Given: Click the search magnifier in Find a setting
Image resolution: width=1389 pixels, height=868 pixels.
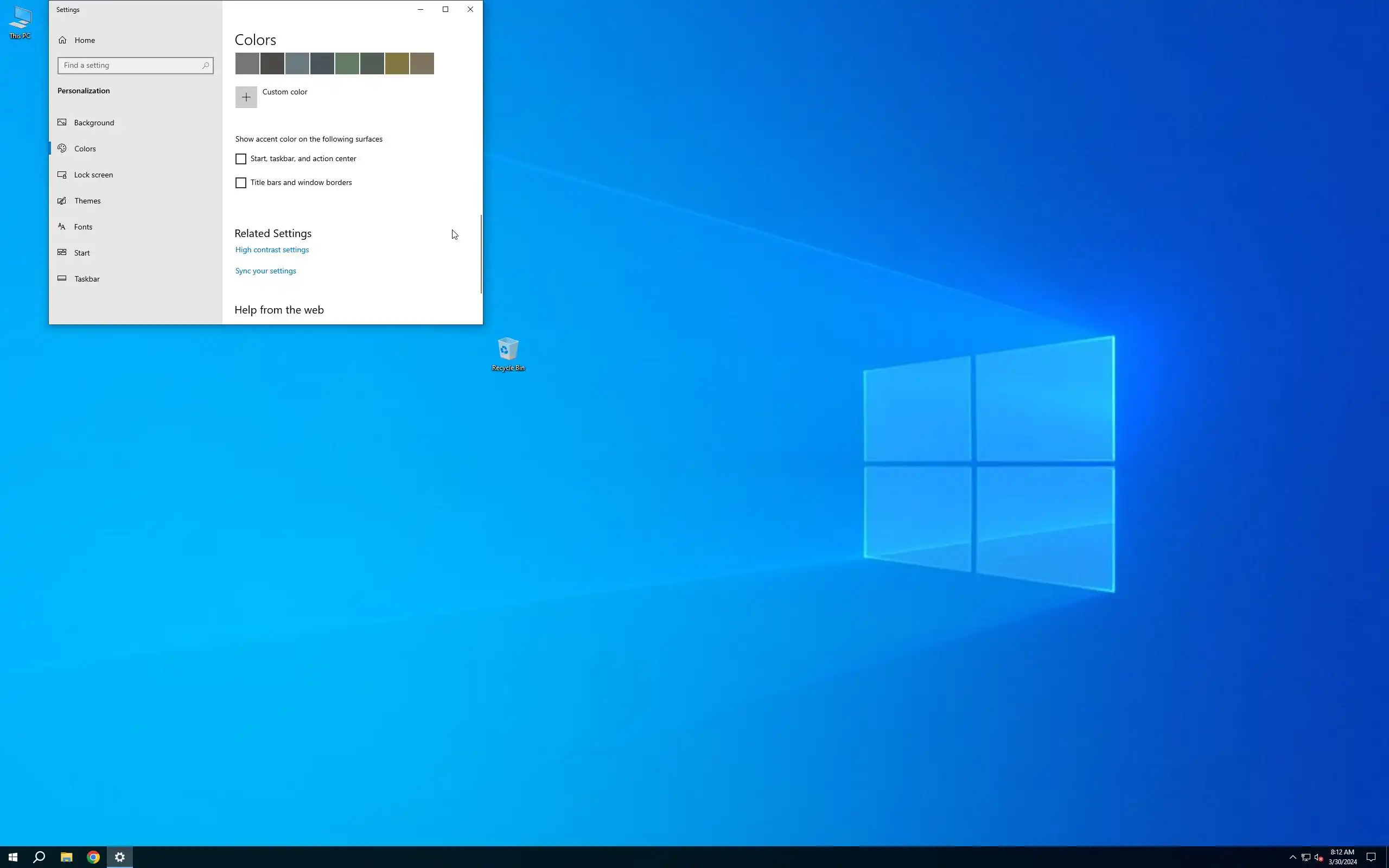Looking at the screenshot, I should point(206,66).
